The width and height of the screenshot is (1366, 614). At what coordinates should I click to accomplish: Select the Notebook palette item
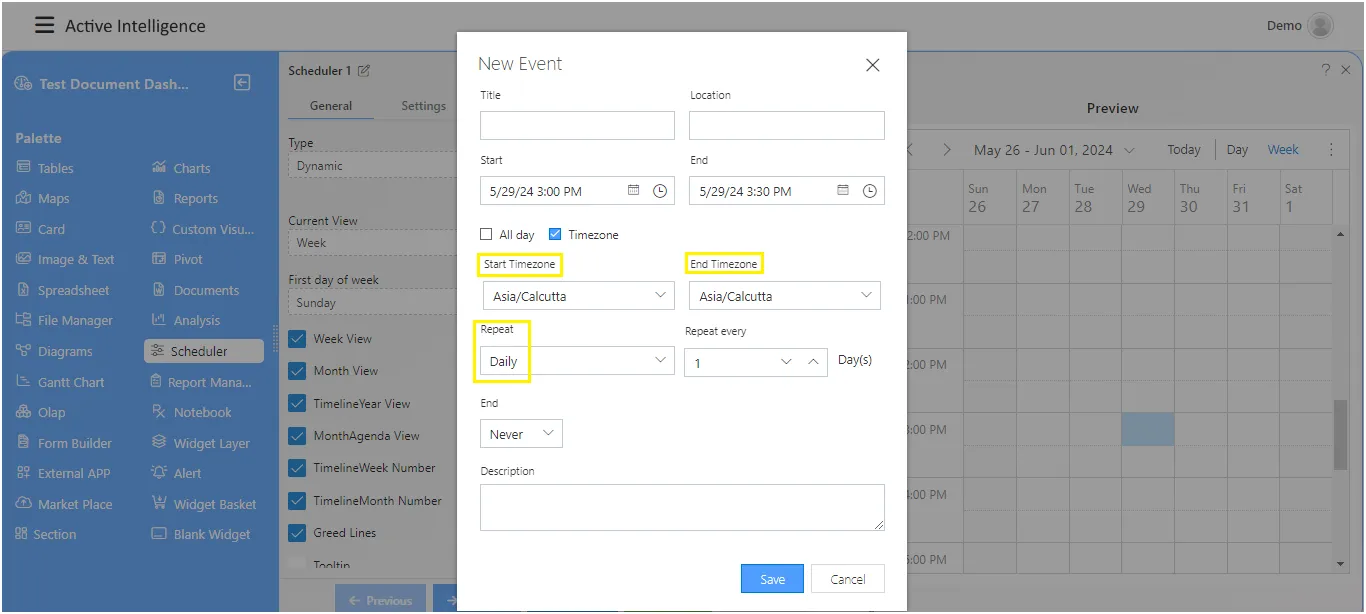(x=191, y=412)
